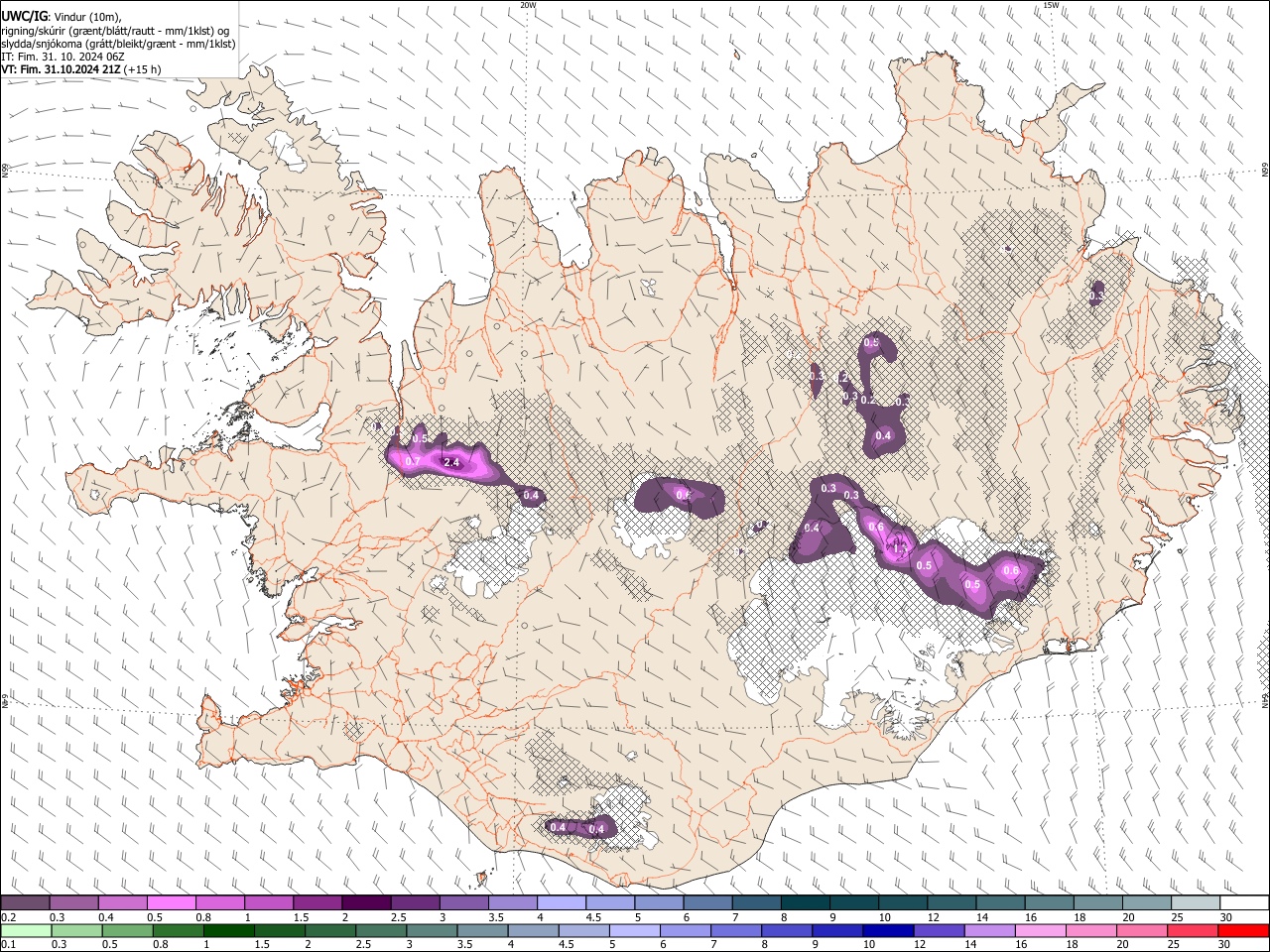Pick the dark teal 8–9 swatch in the top legend row

pyautogui.click(x=805, y=903)
